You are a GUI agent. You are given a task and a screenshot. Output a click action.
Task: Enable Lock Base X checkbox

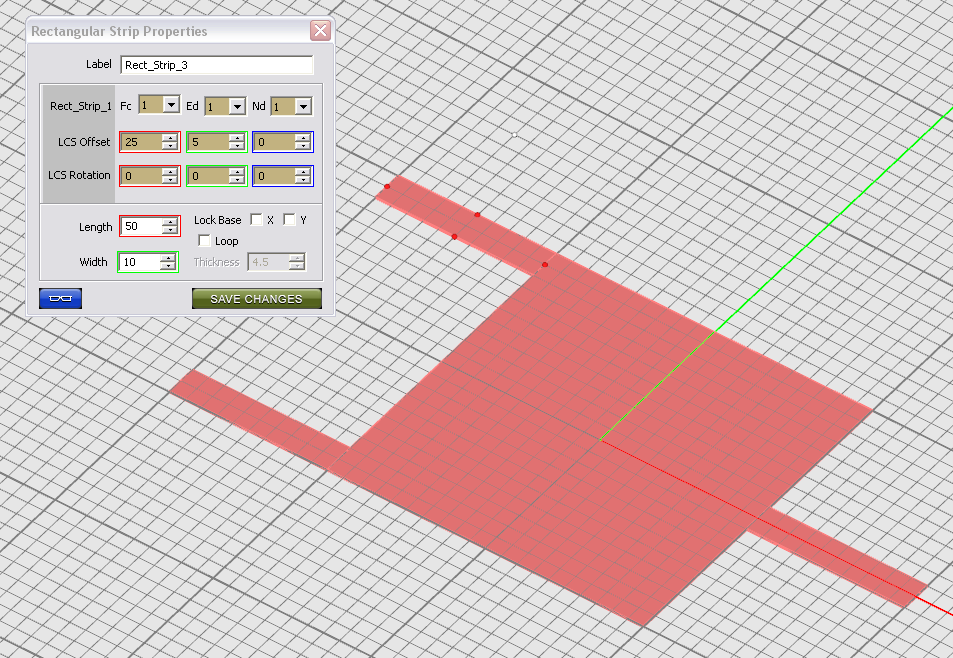[x=257, y=220]
